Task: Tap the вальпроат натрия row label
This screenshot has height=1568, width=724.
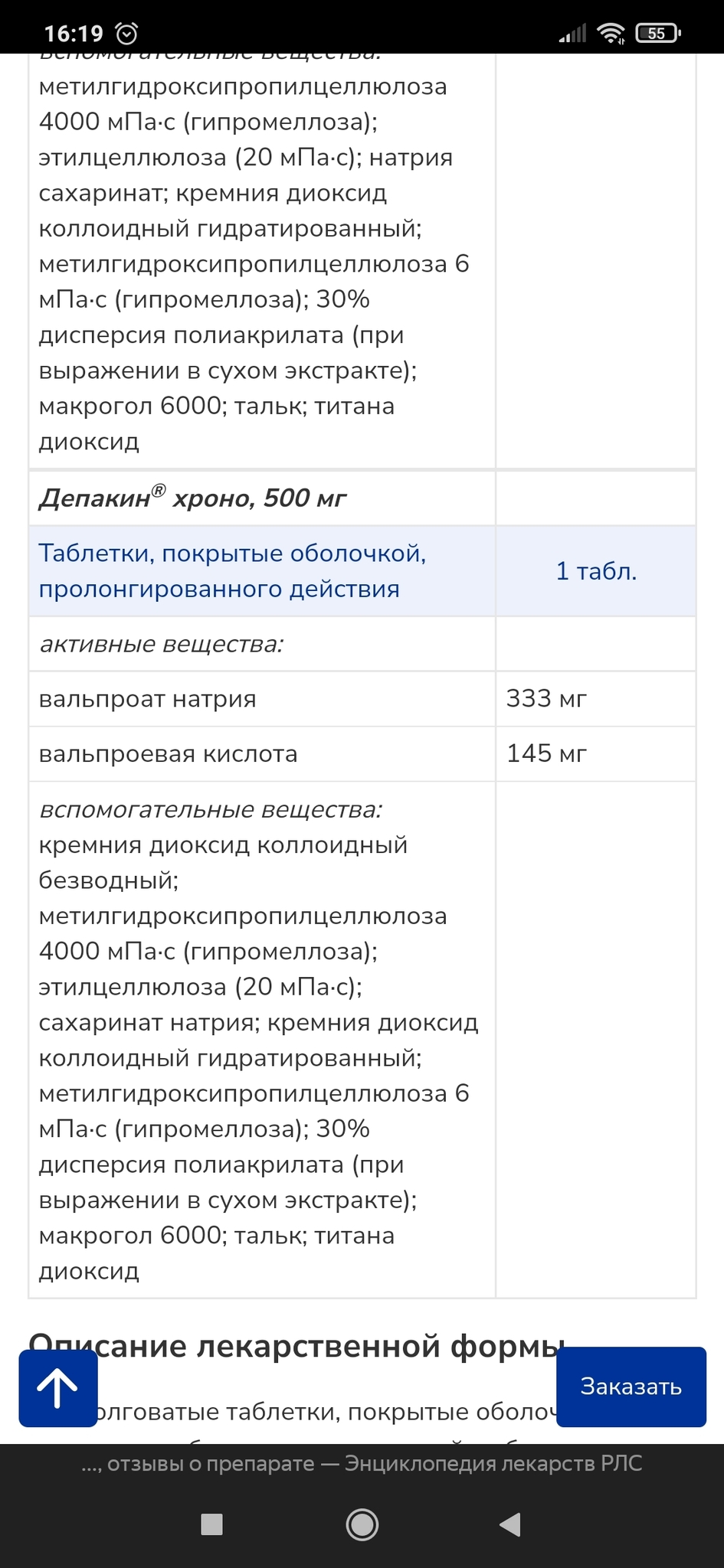Action: [x=148, y=699]
